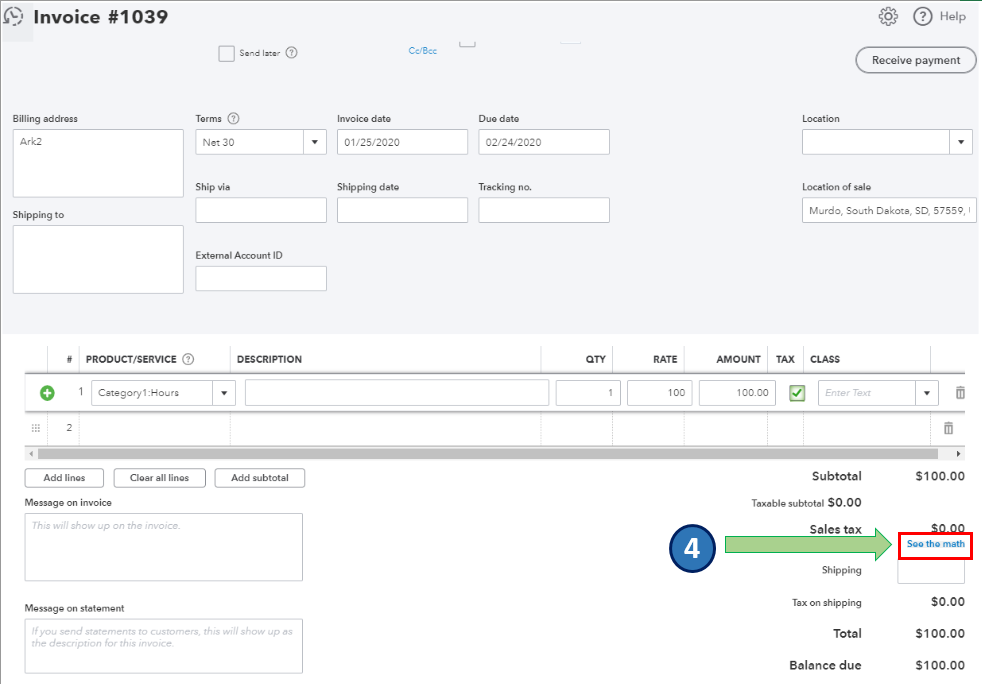The width and height of the screenshot is (982, 684).
Task: Delete line 1 with trash icon
Action: (x=960, y=393)
